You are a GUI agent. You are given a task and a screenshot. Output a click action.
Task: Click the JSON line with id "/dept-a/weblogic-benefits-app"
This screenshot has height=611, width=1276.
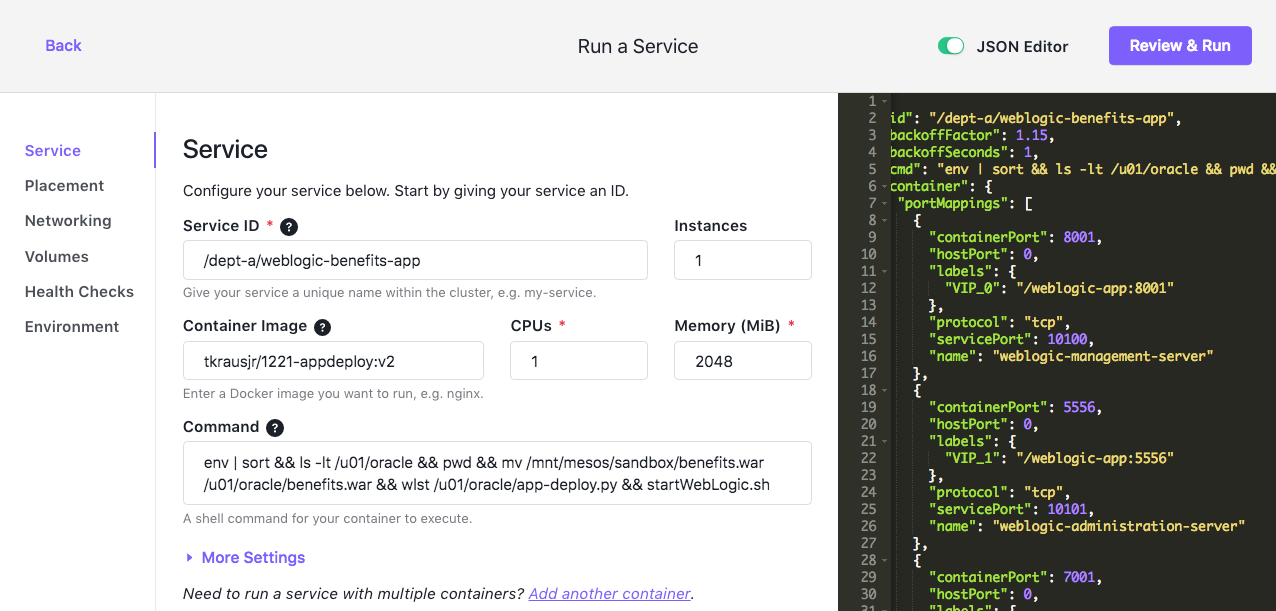click(1036, 119)
